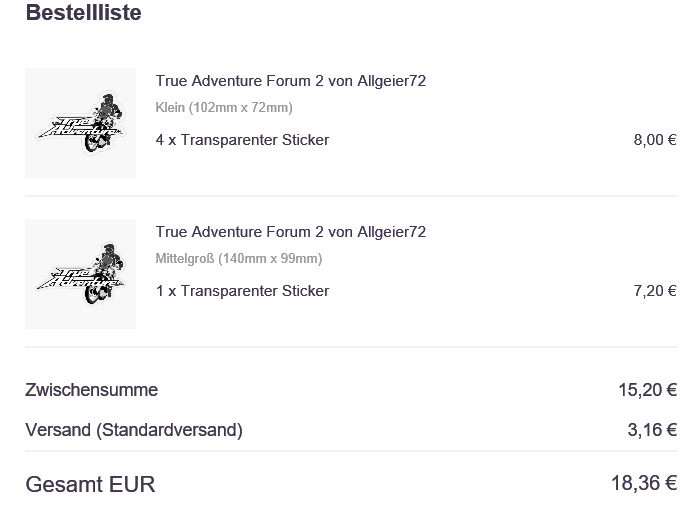Click the 1 x Transparenter Sticker line
The image size is (698, 524).
(x=242, y=291)
